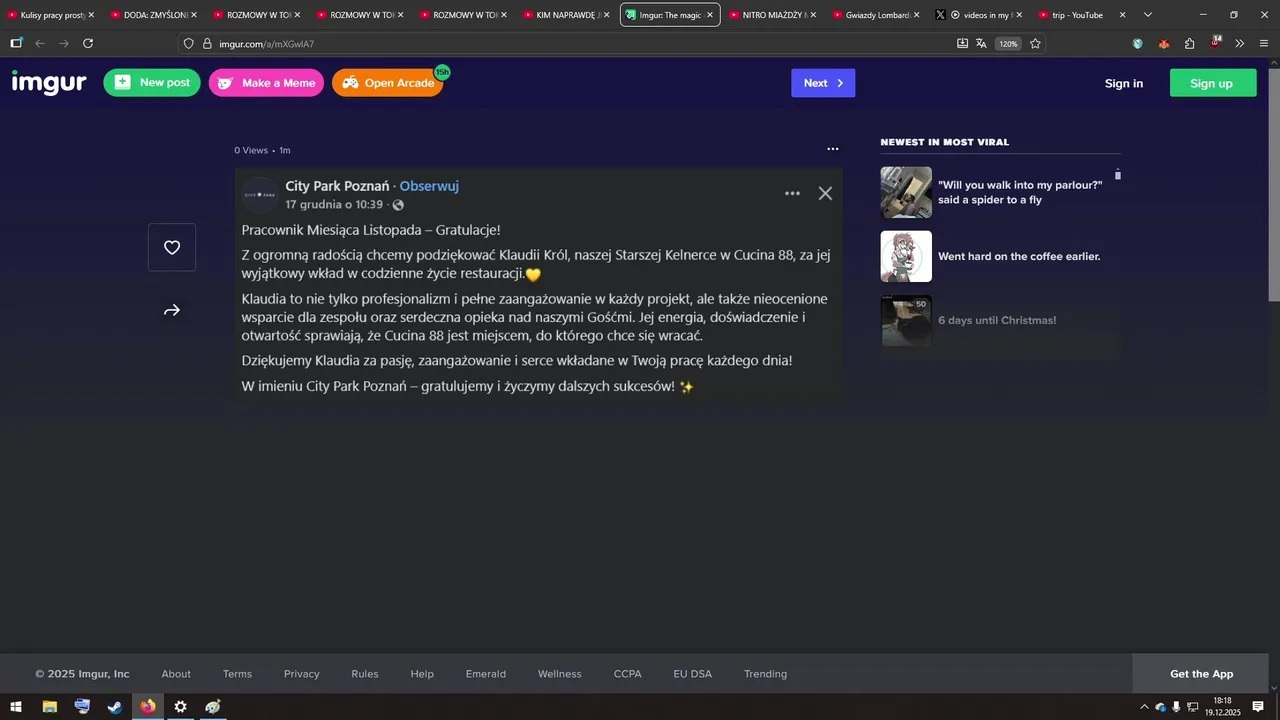This screenshot has width=1280, height=720.
Task: Open the post options three-dot menu above image
Action: click(833, 149)
